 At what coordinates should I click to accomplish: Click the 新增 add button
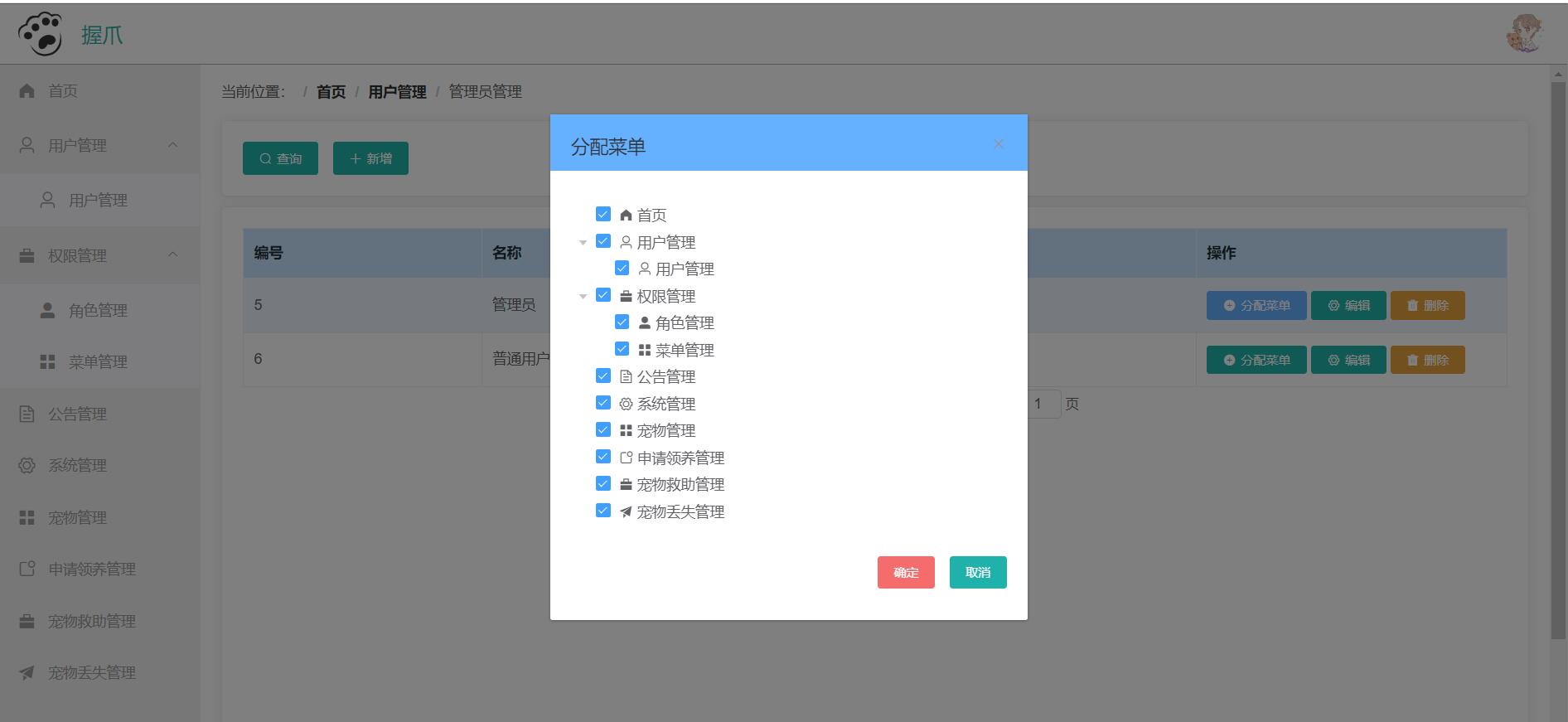coord(370,158)
